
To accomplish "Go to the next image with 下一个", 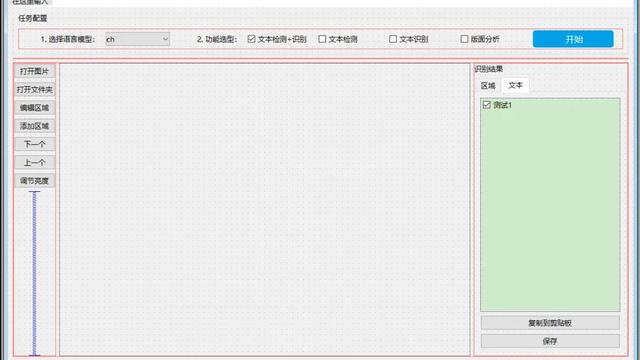I will click(x=34, y=144).
